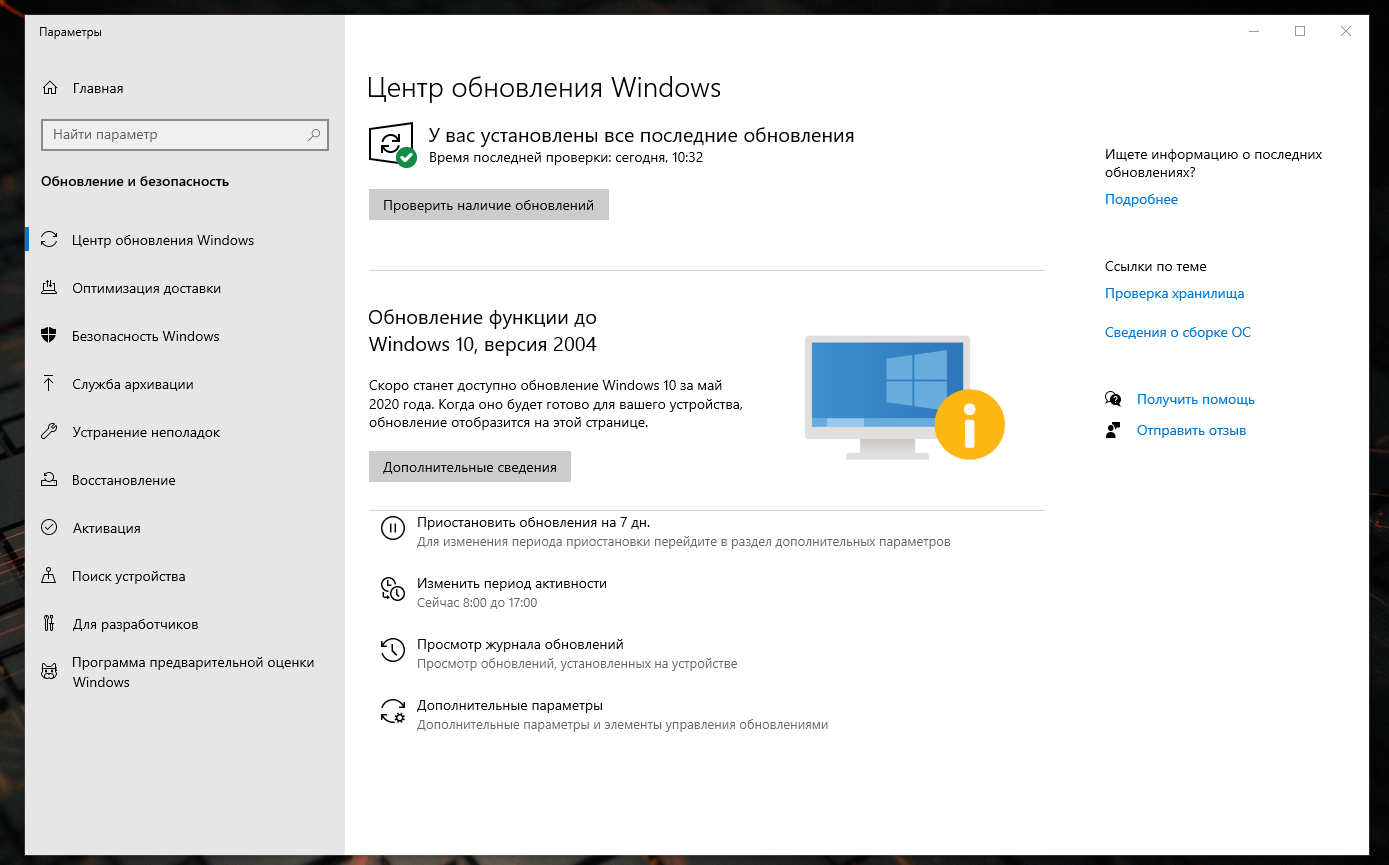The image size is (1389, 865).
Task: Click the Windows Insider Program cat icon
Action: (49, 671)
